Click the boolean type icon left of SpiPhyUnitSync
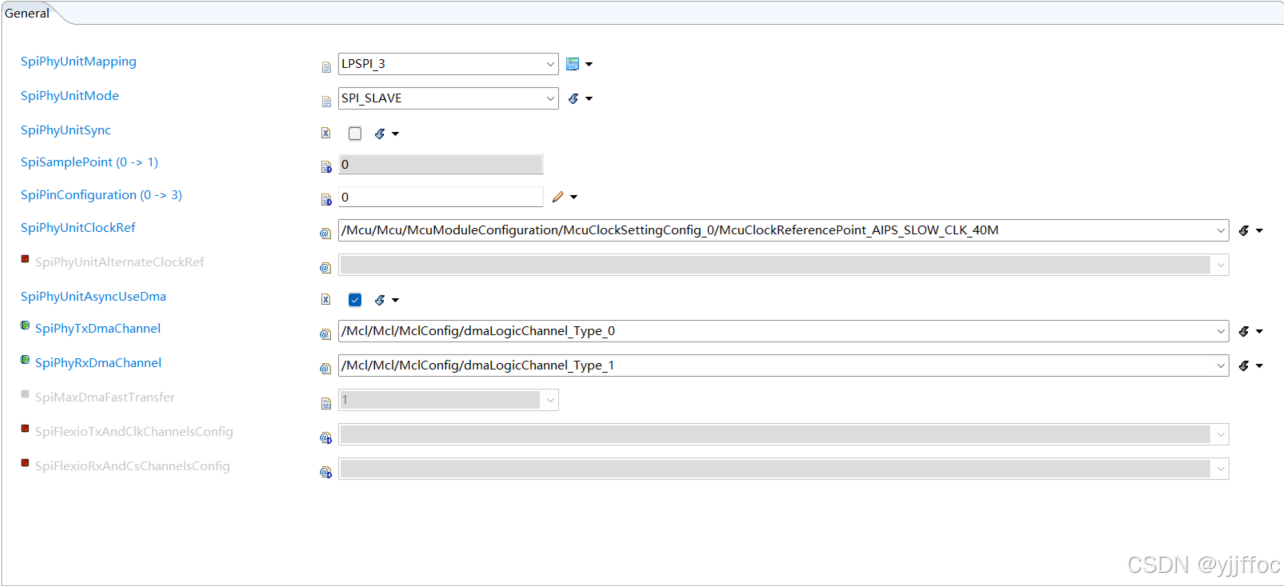The height and width of the screenshot is (586, 1284). coord(326,133)
